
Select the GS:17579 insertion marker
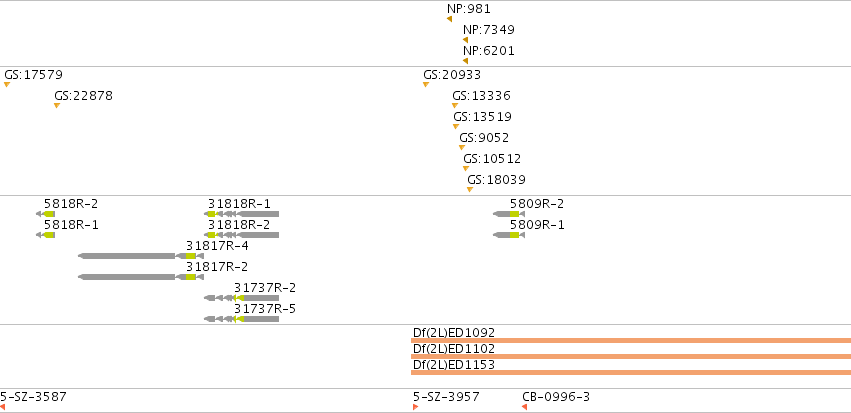point(7,85)
